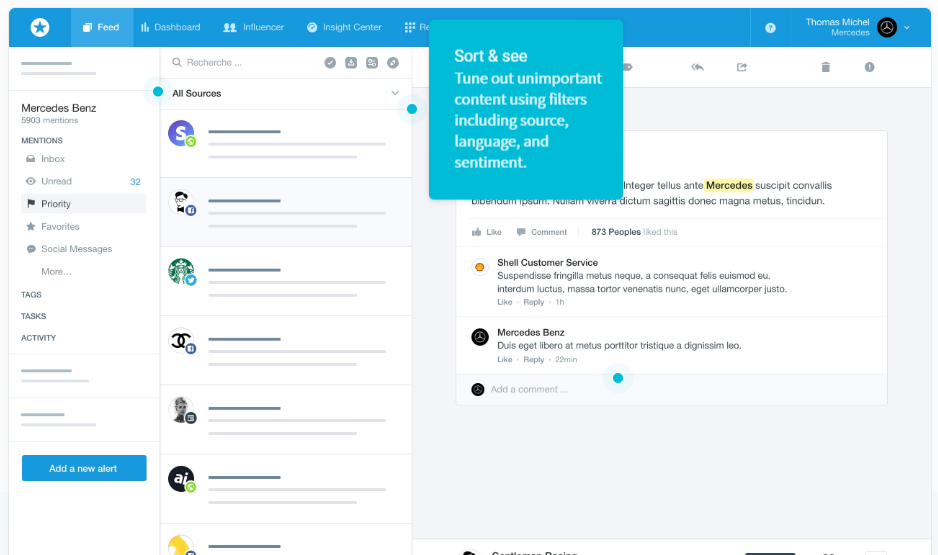Expand the All Sources dropdown

click(286, 93)
